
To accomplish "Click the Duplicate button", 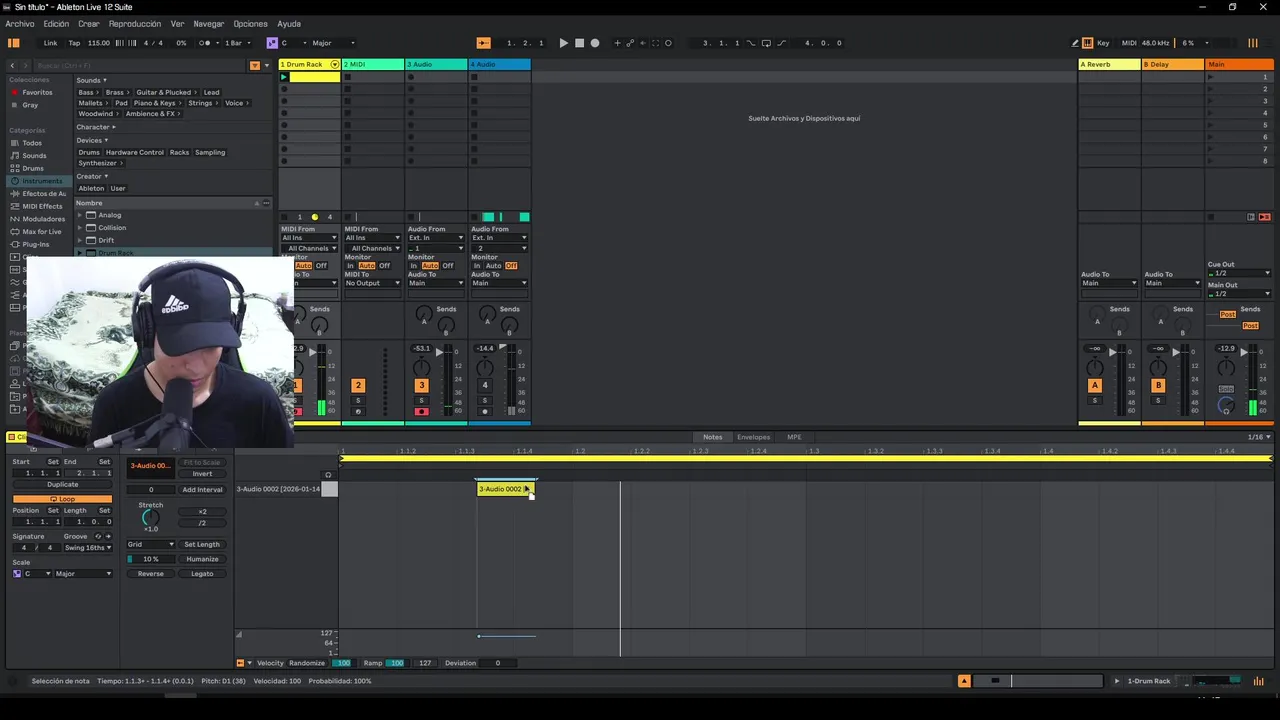I will [62, 485].
